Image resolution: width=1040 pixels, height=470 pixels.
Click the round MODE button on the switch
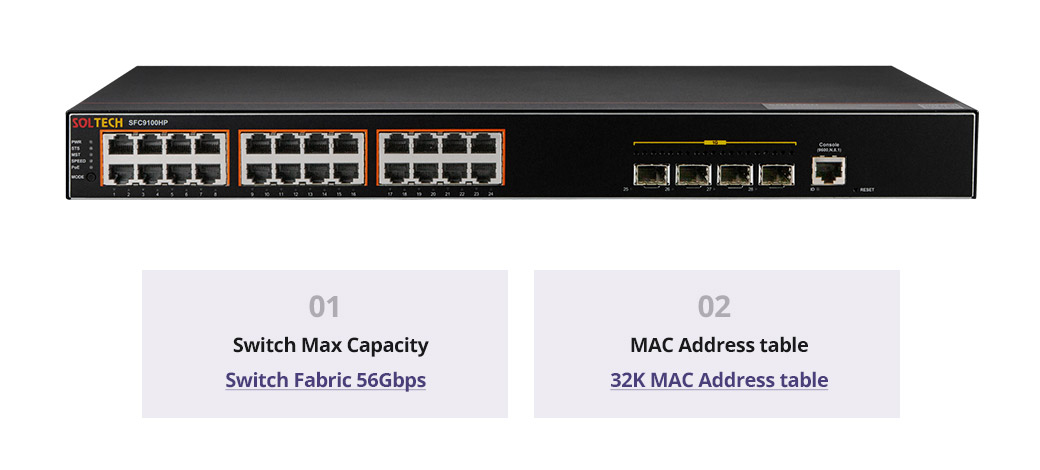pyautogui.click(x=91, y=177)
